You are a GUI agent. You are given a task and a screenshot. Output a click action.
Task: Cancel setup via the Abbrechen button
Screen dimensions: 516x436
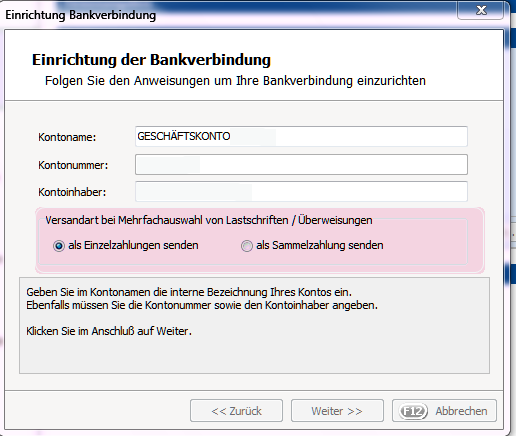coord(444,411)
